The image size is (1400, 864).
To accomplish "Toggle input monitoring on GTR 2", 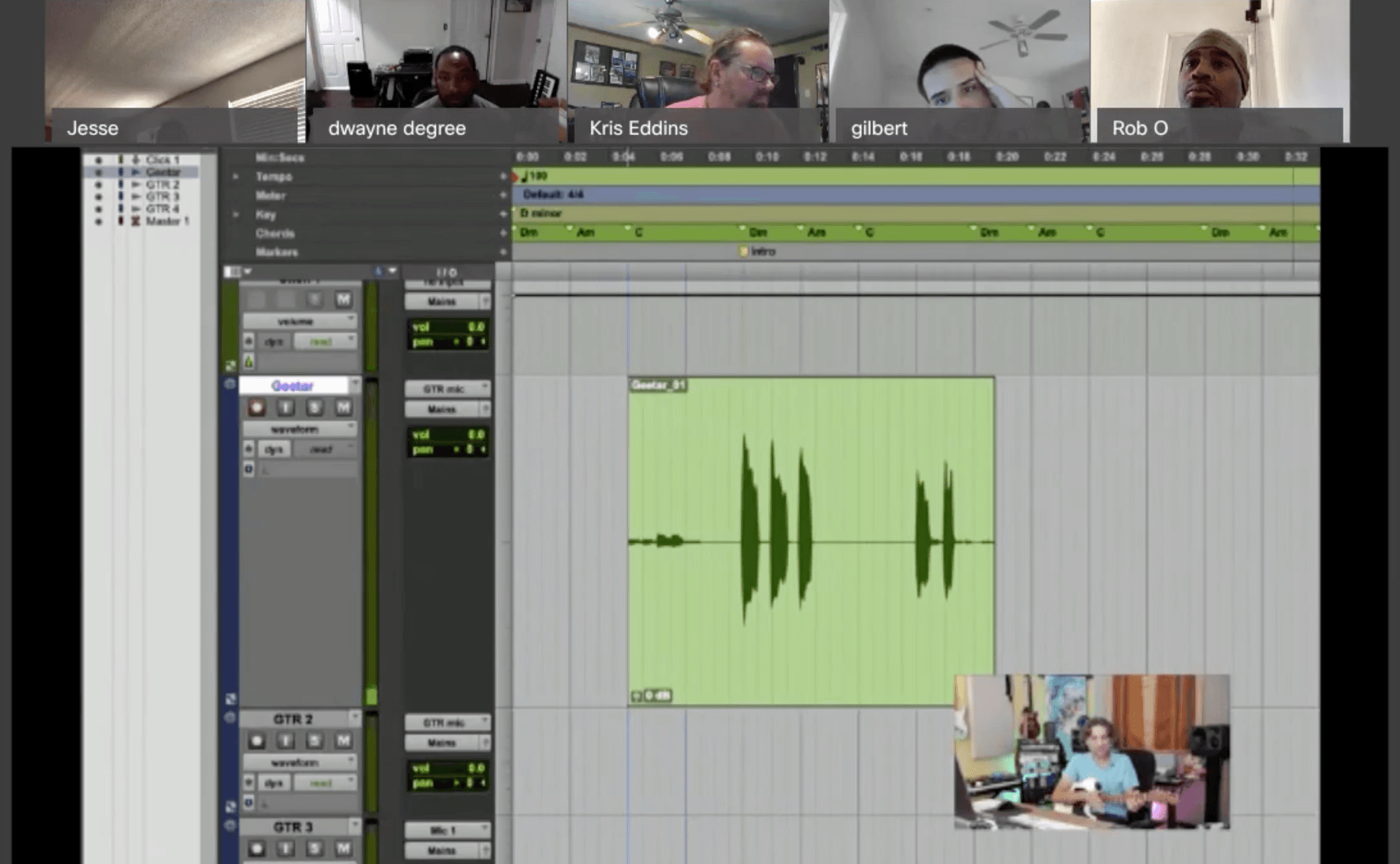I will click(286, 740).
